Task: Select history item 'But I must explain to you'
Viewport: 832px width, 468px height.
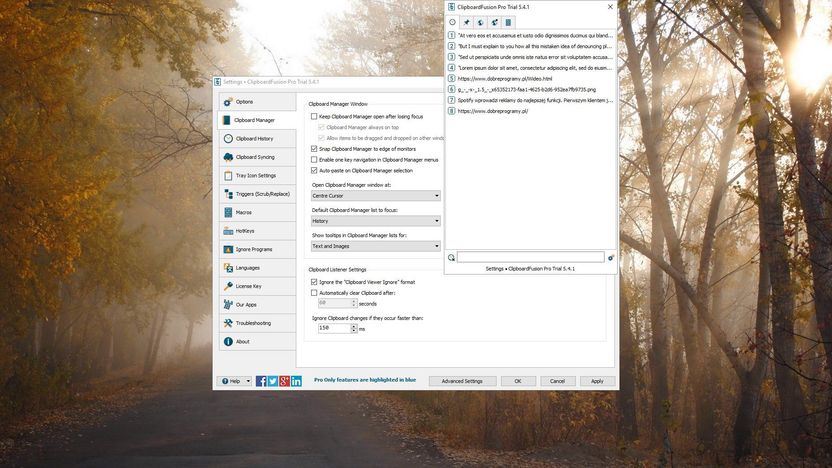Action: click(531, 46)
